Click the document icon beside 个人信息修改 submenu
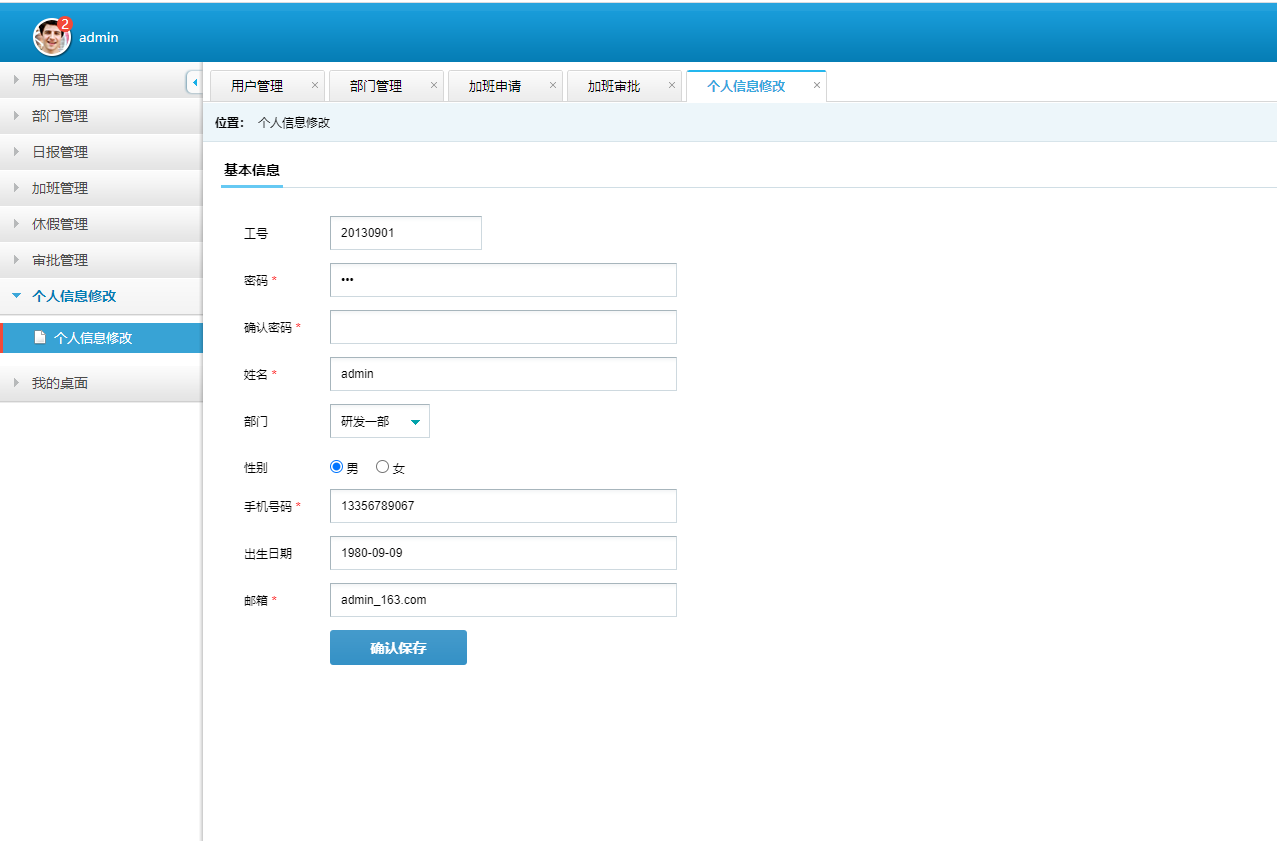This screenshot has width=1277, height=841. tap(40, 338)
